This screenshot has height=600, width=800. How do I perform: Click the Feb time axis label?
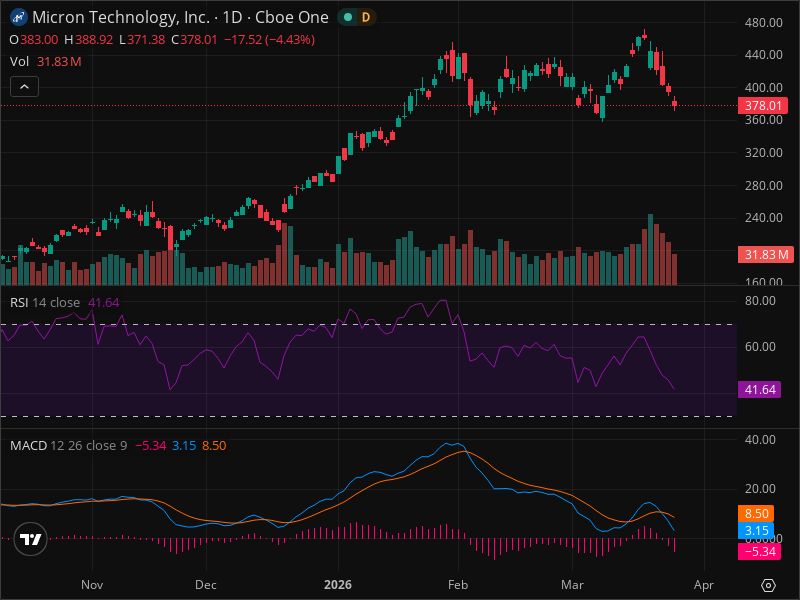pos(458,585)
